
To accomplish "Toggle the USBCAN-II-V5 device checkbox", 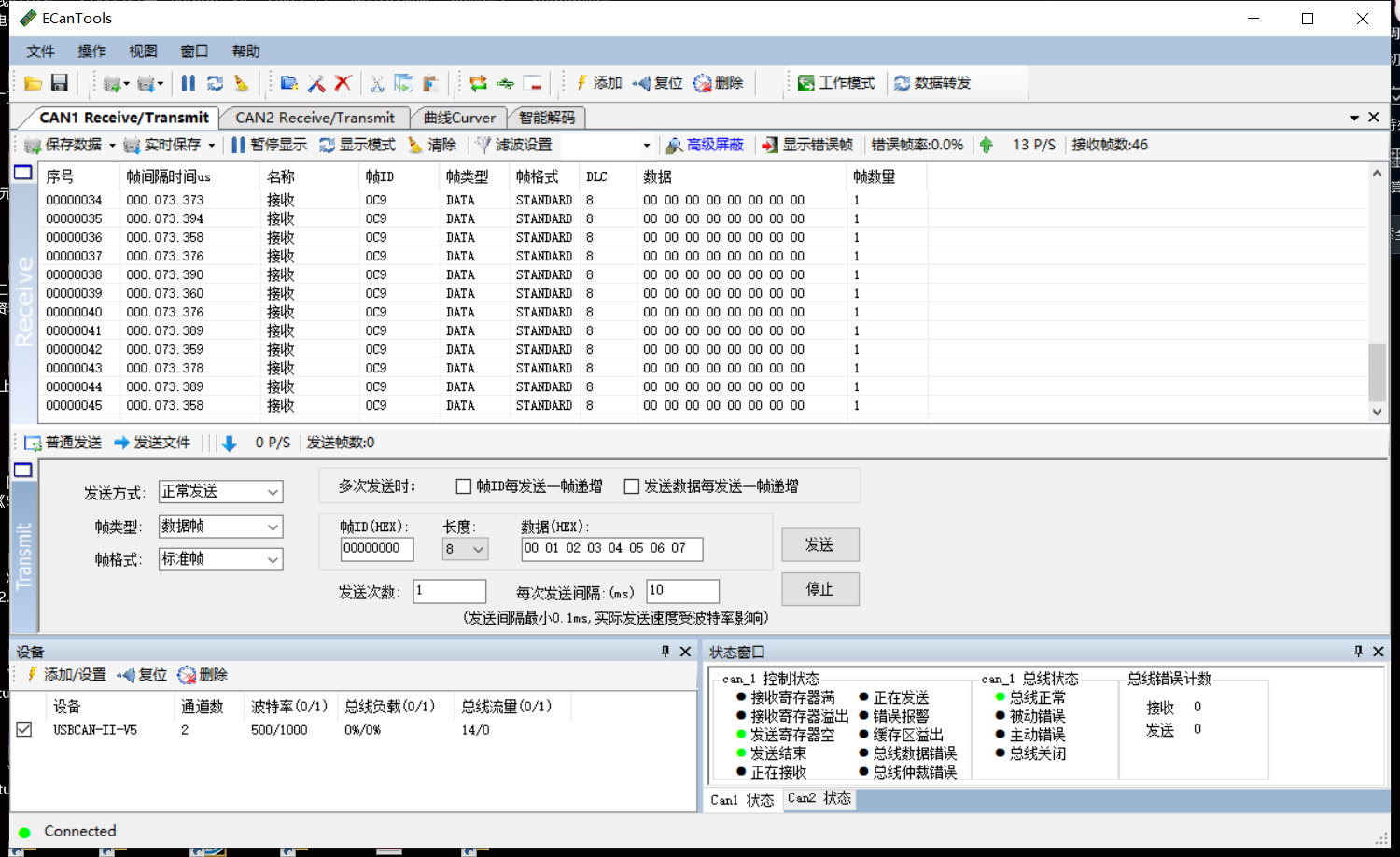I will click(x=24, y=729).
